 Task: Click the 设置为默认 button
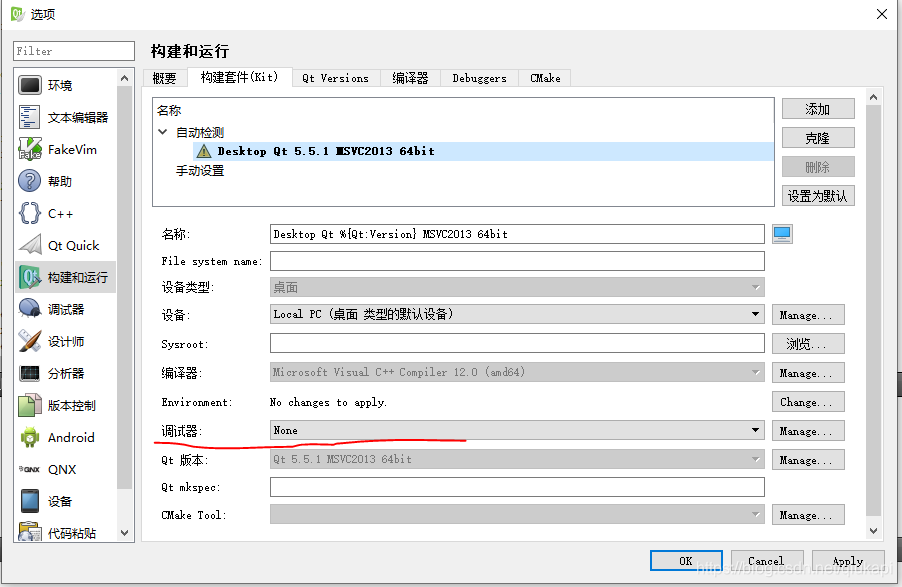coord(818,196)
